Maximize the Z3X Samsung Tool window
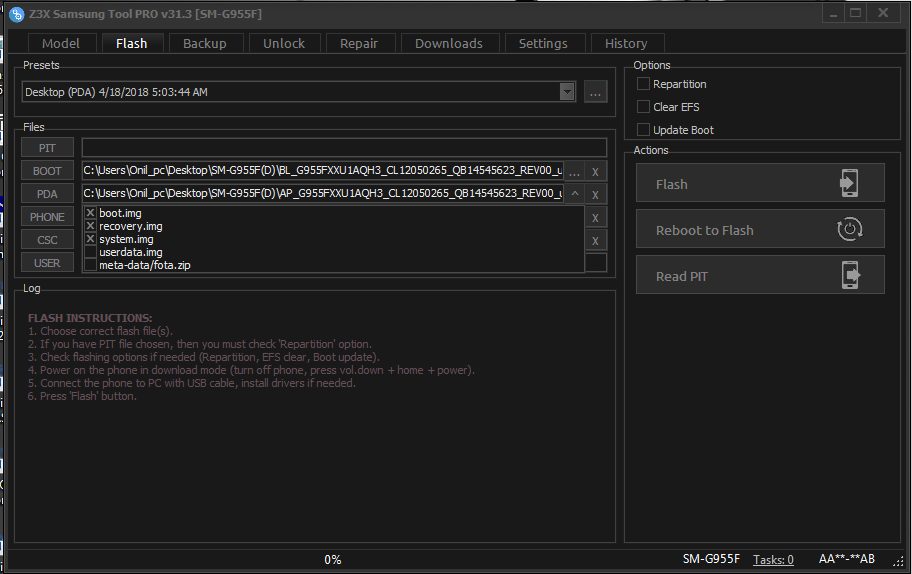Screen dimensions: 912x574 (856, 13)
